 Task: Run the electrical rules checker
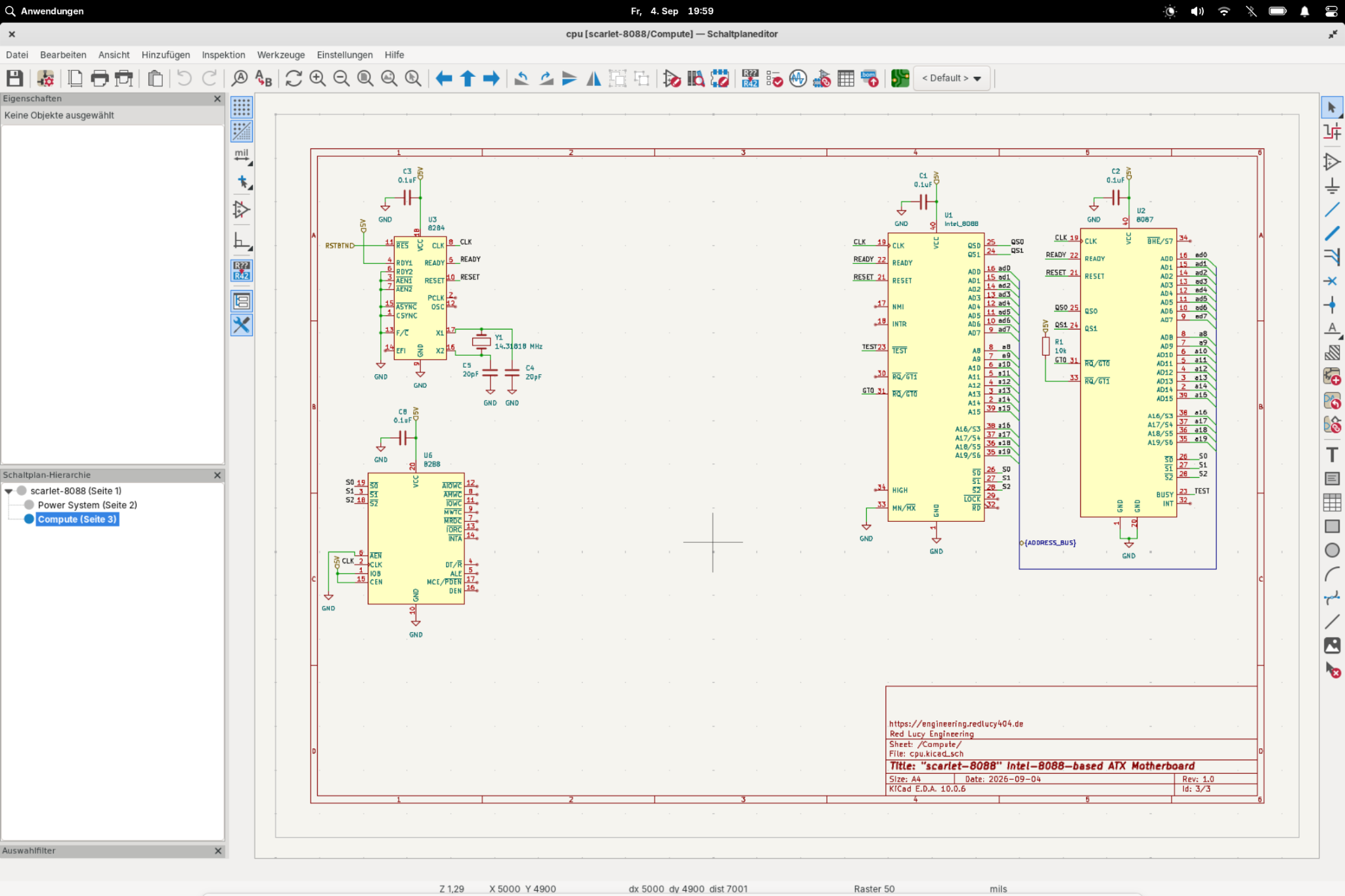[774, 78]
